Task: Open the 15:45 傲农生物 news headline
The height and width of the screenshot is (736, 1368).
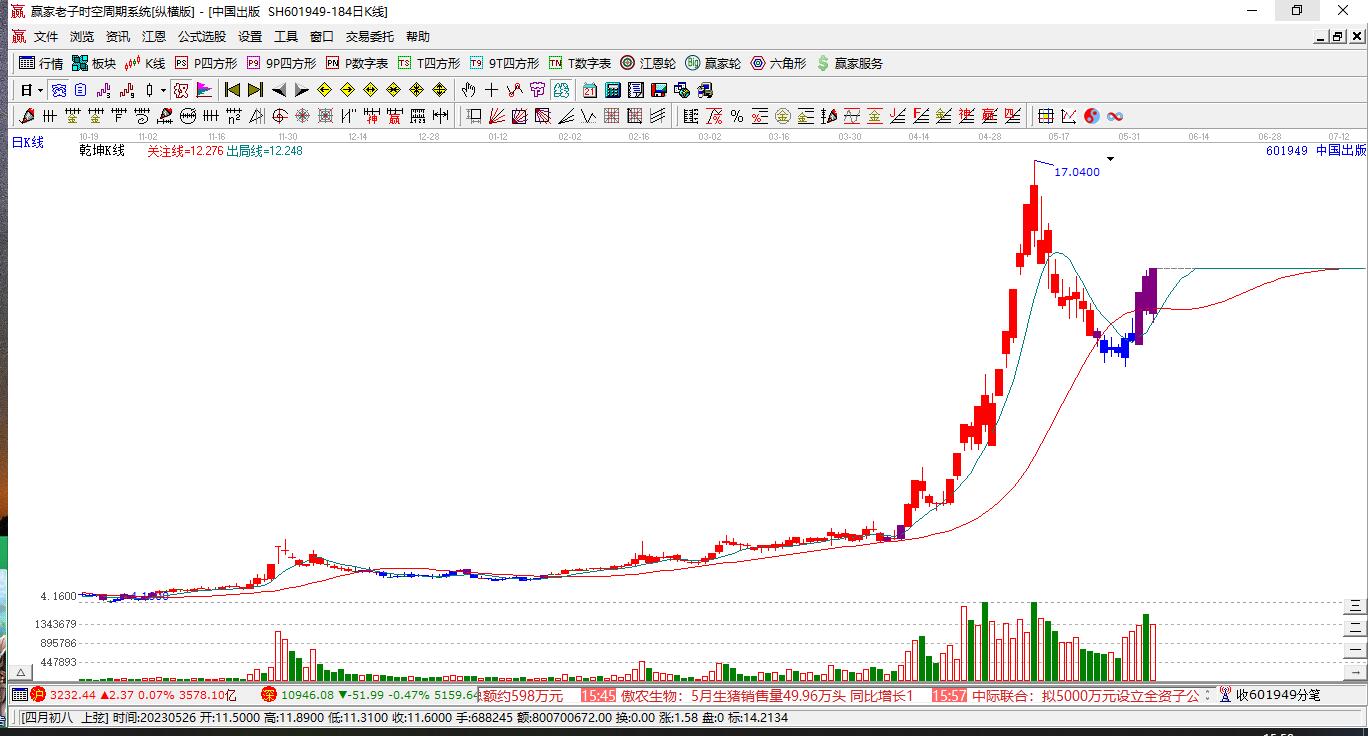Action: [747, 695]
